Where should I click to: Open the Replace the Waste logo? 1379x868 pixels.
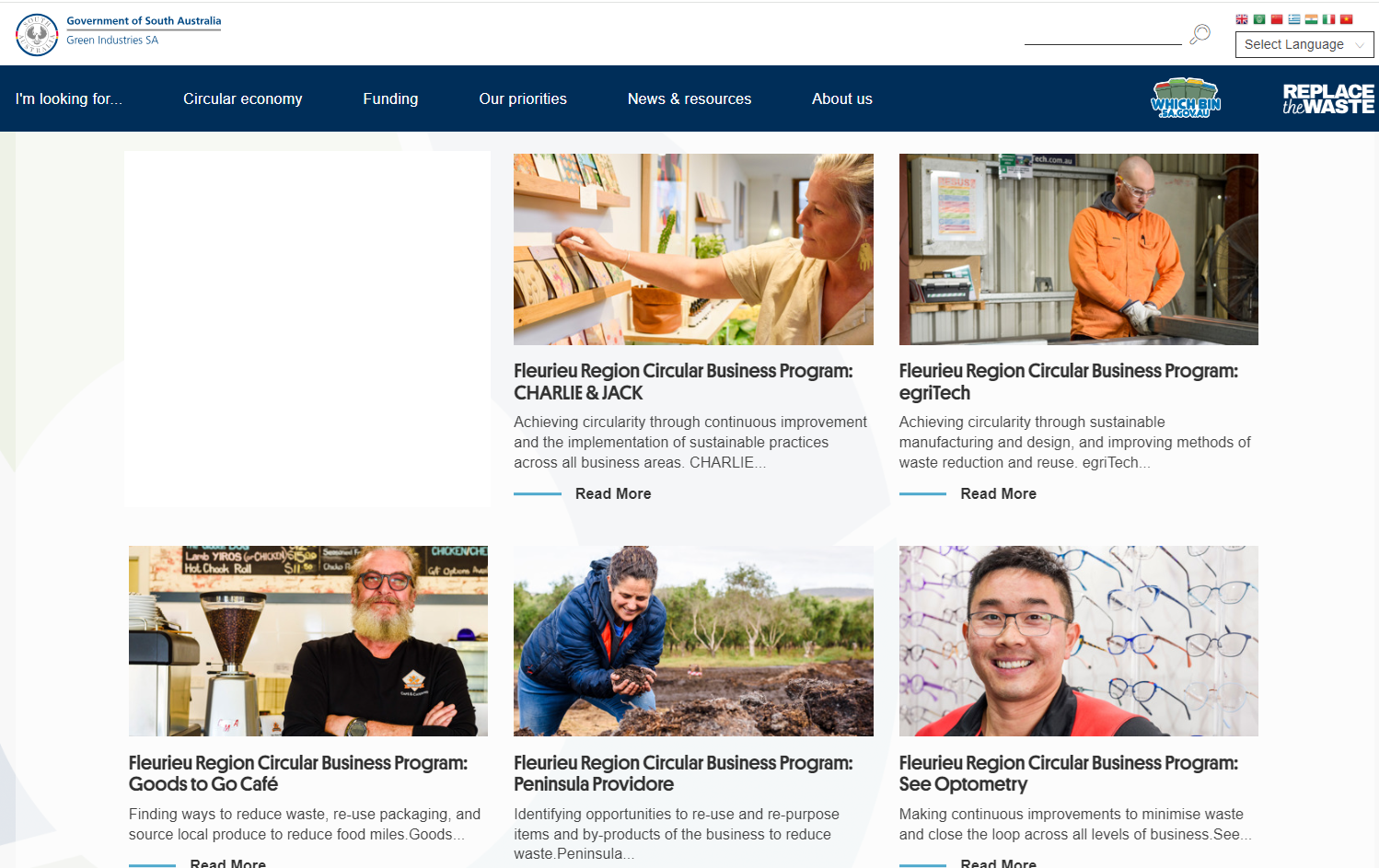(1328, 98)
